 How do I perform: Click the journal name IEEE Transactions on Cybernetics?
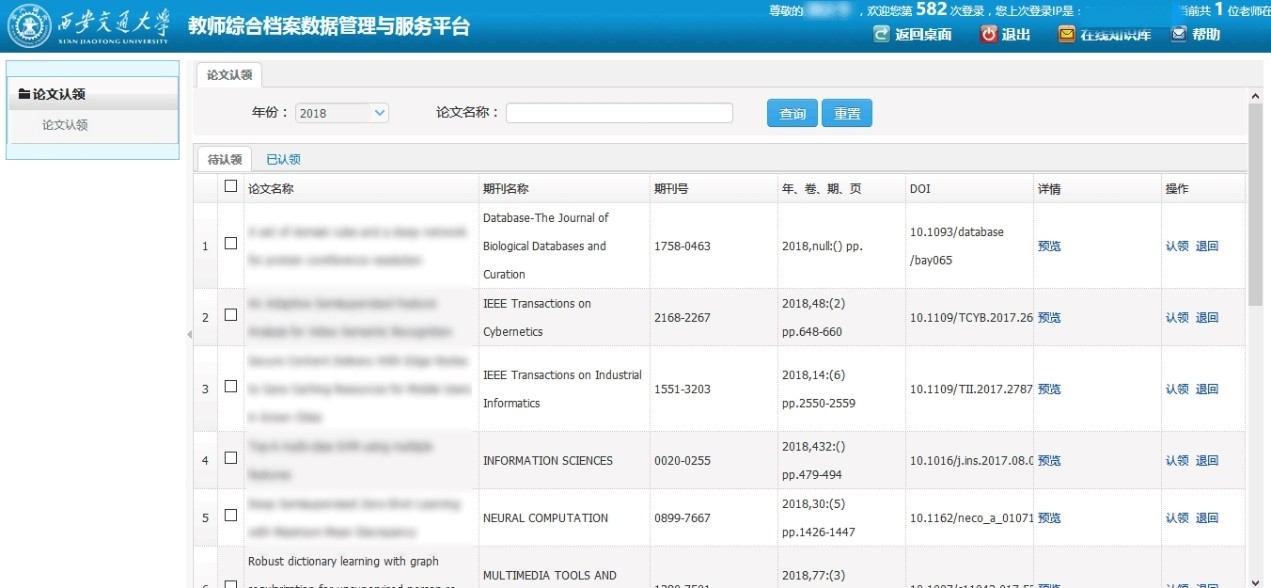click(537, 318)
